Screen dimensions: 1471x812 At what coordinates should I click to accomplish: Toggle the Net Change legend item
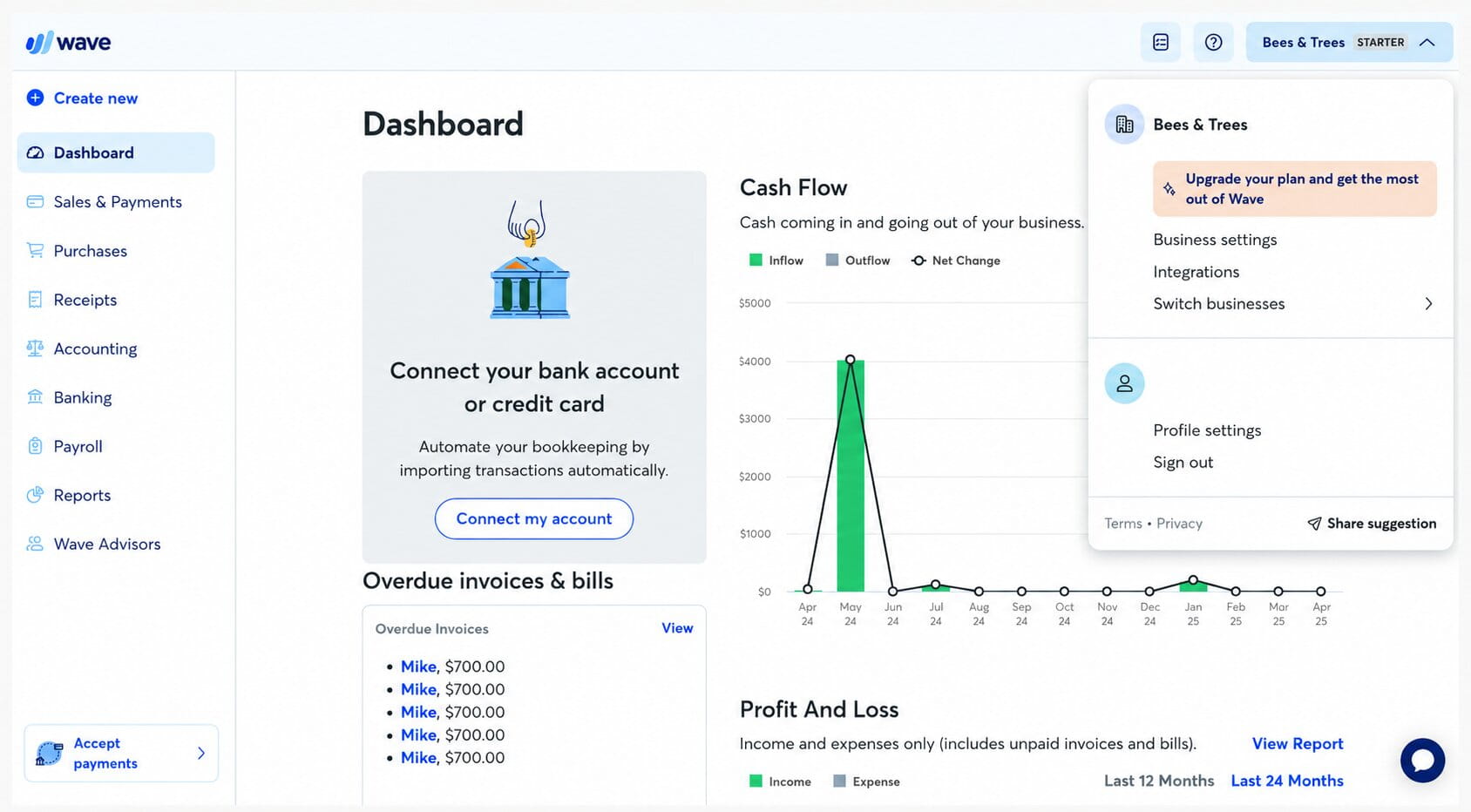[x=956, y=261]
